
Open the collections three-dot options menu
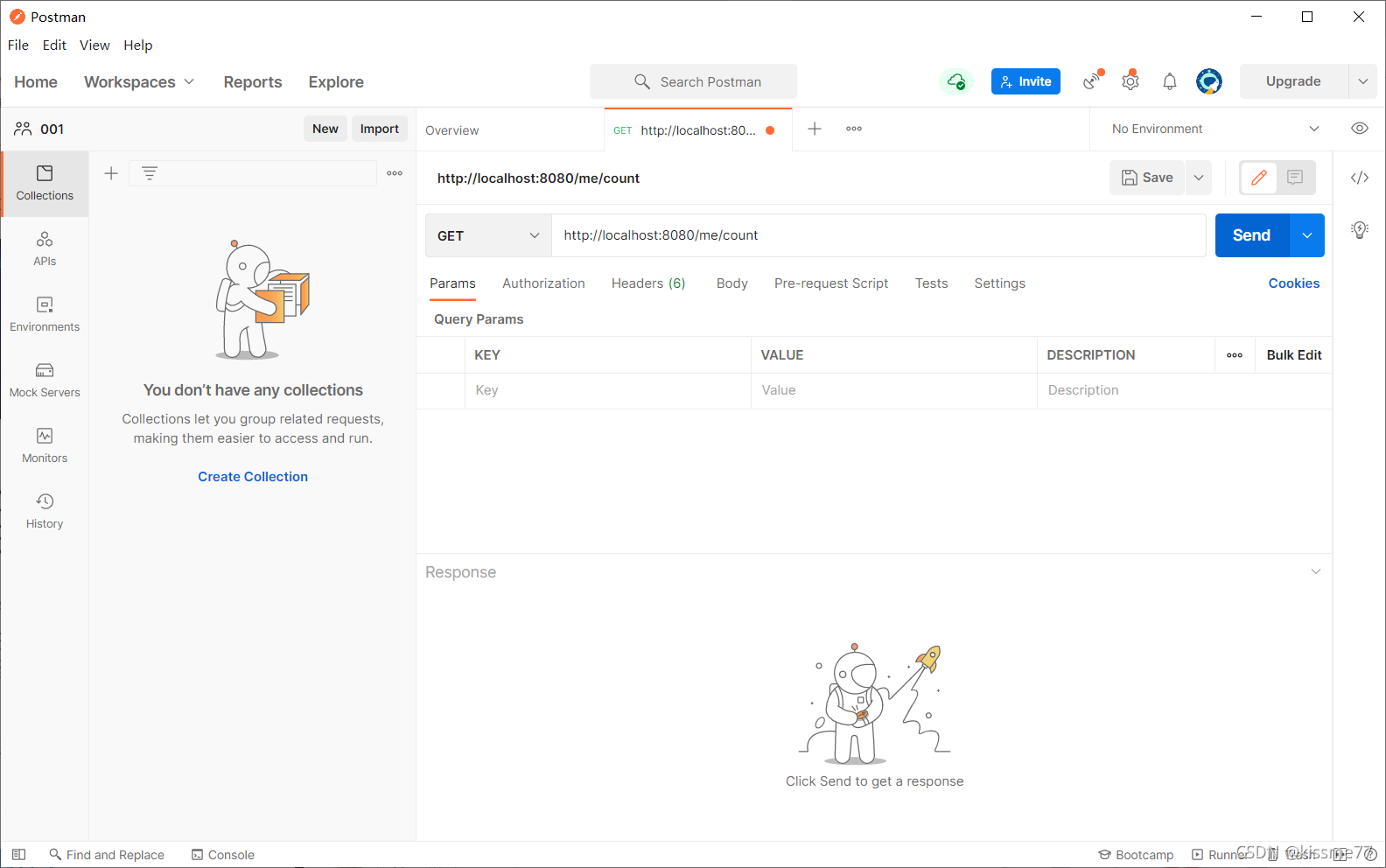(395, 173)
